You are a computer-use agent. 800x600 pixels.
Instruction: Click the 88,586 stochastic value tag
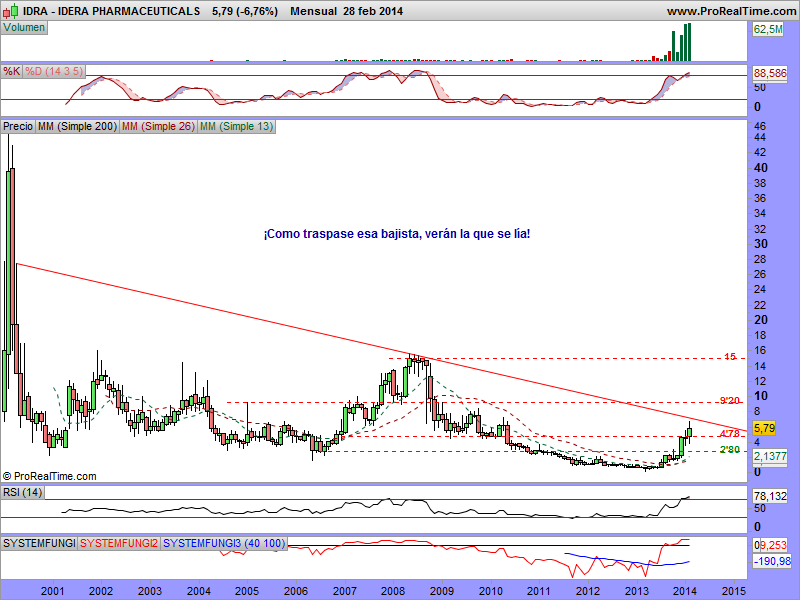(x=770, y=73)
